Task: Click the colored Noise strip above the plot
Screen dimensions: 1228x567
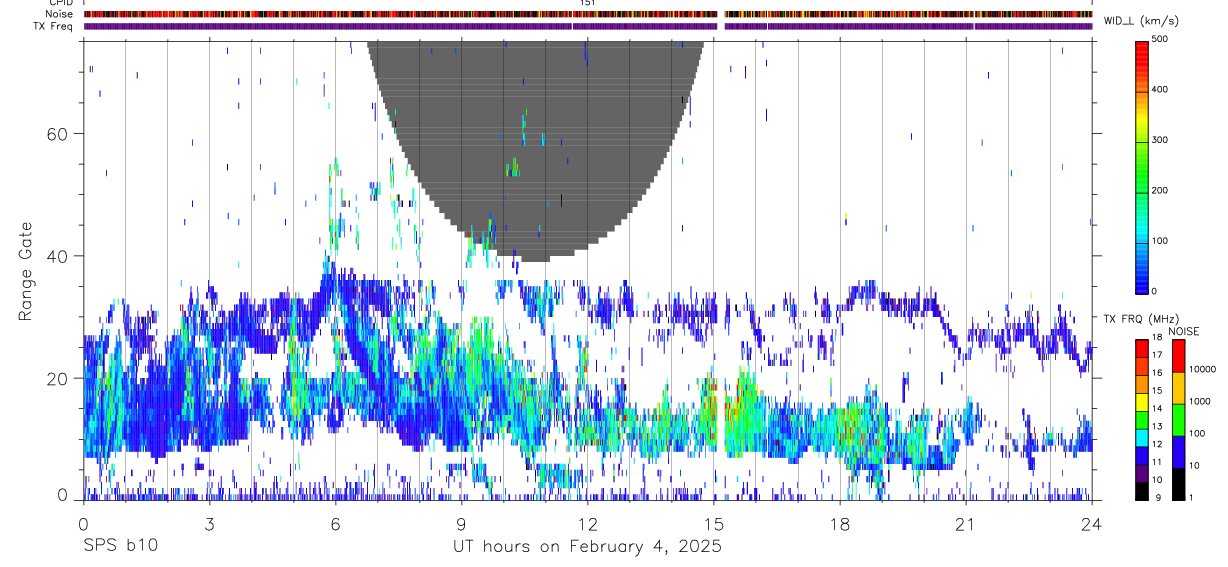Action: pos(587,15)
